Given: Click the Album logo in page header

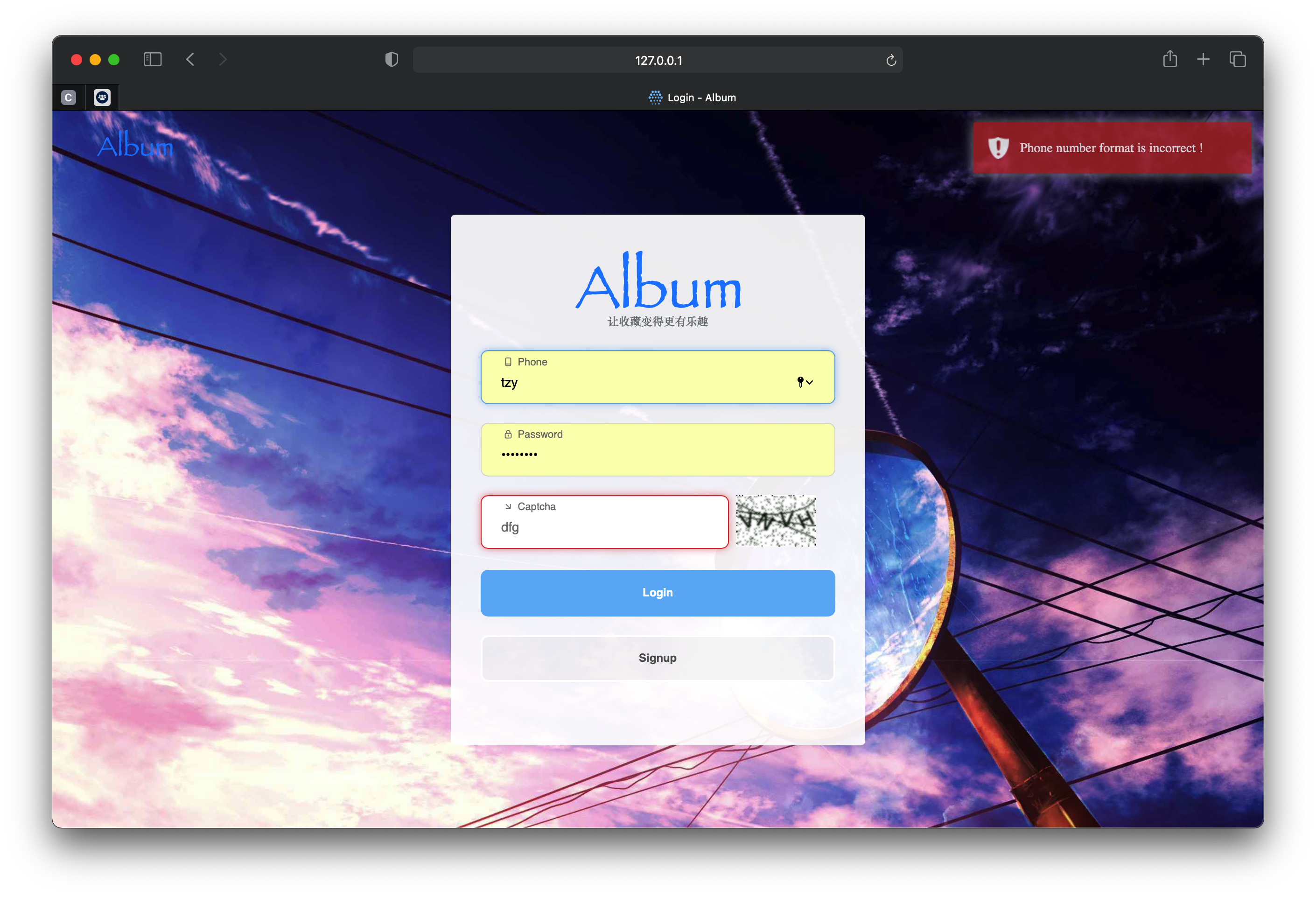Looking at the screenshot, I should 135,144.
